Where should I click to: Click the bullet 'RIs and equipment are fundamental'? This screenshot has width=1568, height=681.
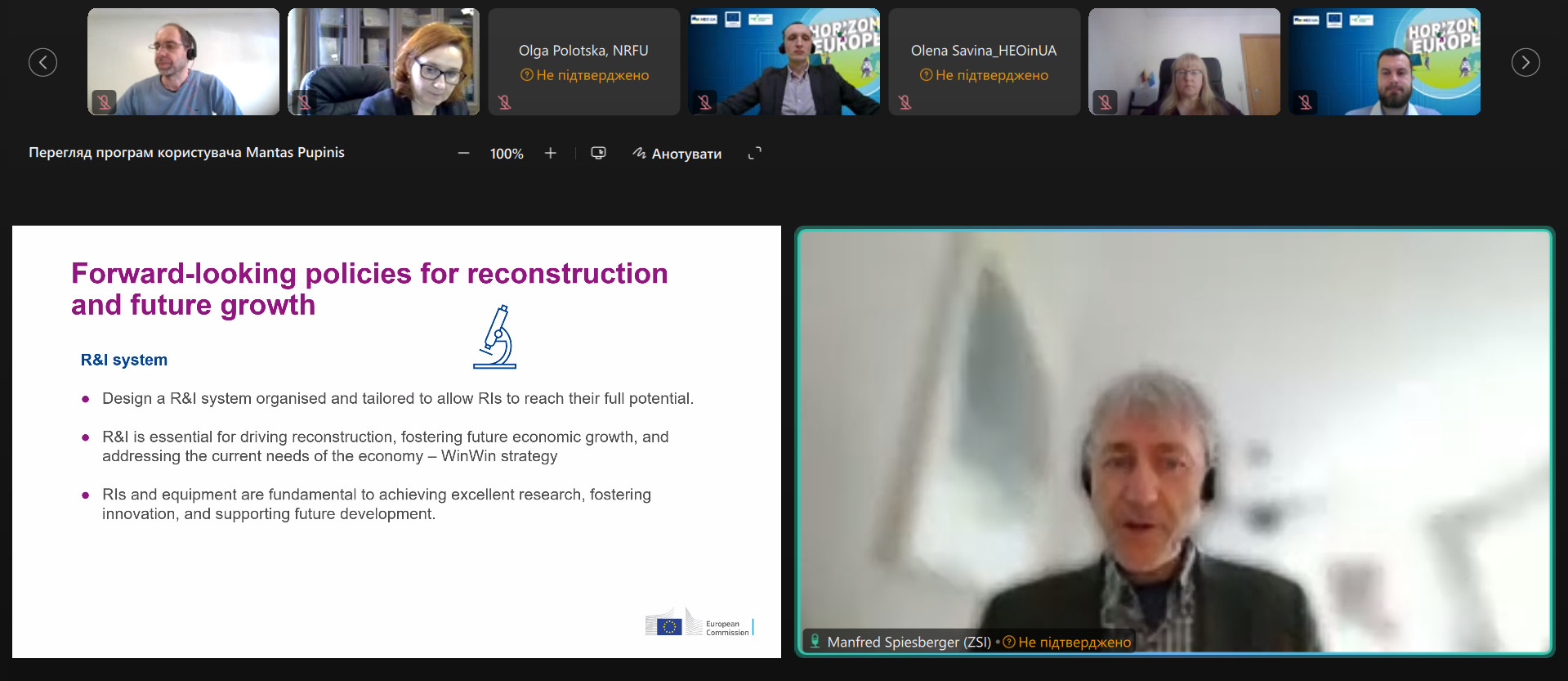coord(377,504)
